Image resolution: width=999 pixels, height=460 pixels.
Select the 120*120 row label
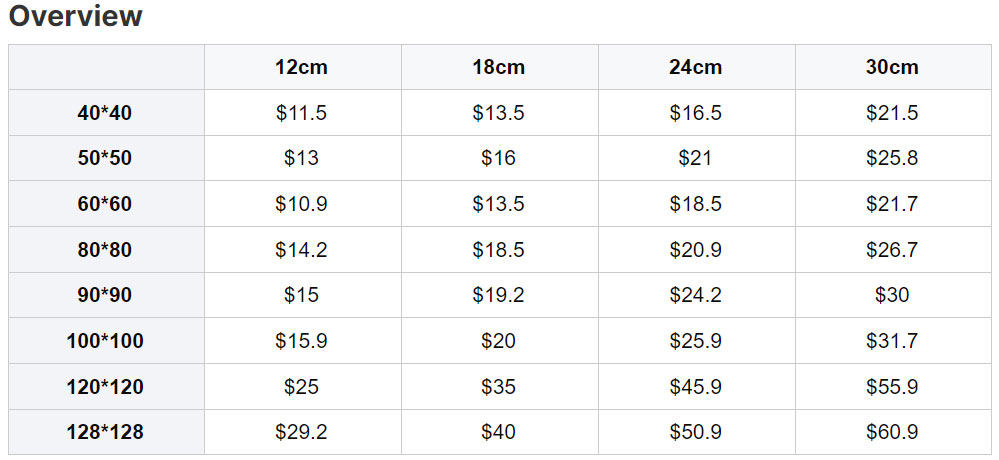click(x=106, y=387)
